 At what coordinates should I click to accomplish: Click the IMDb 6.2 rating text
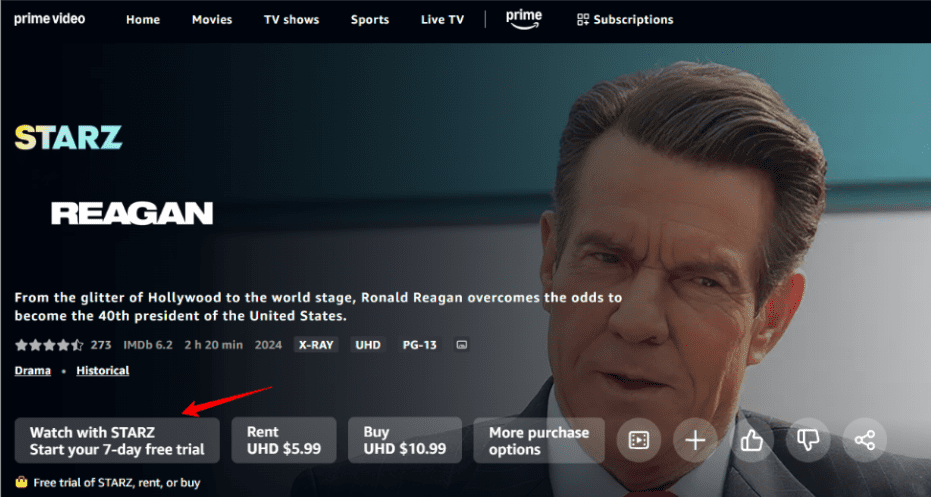tap(148, 345)
